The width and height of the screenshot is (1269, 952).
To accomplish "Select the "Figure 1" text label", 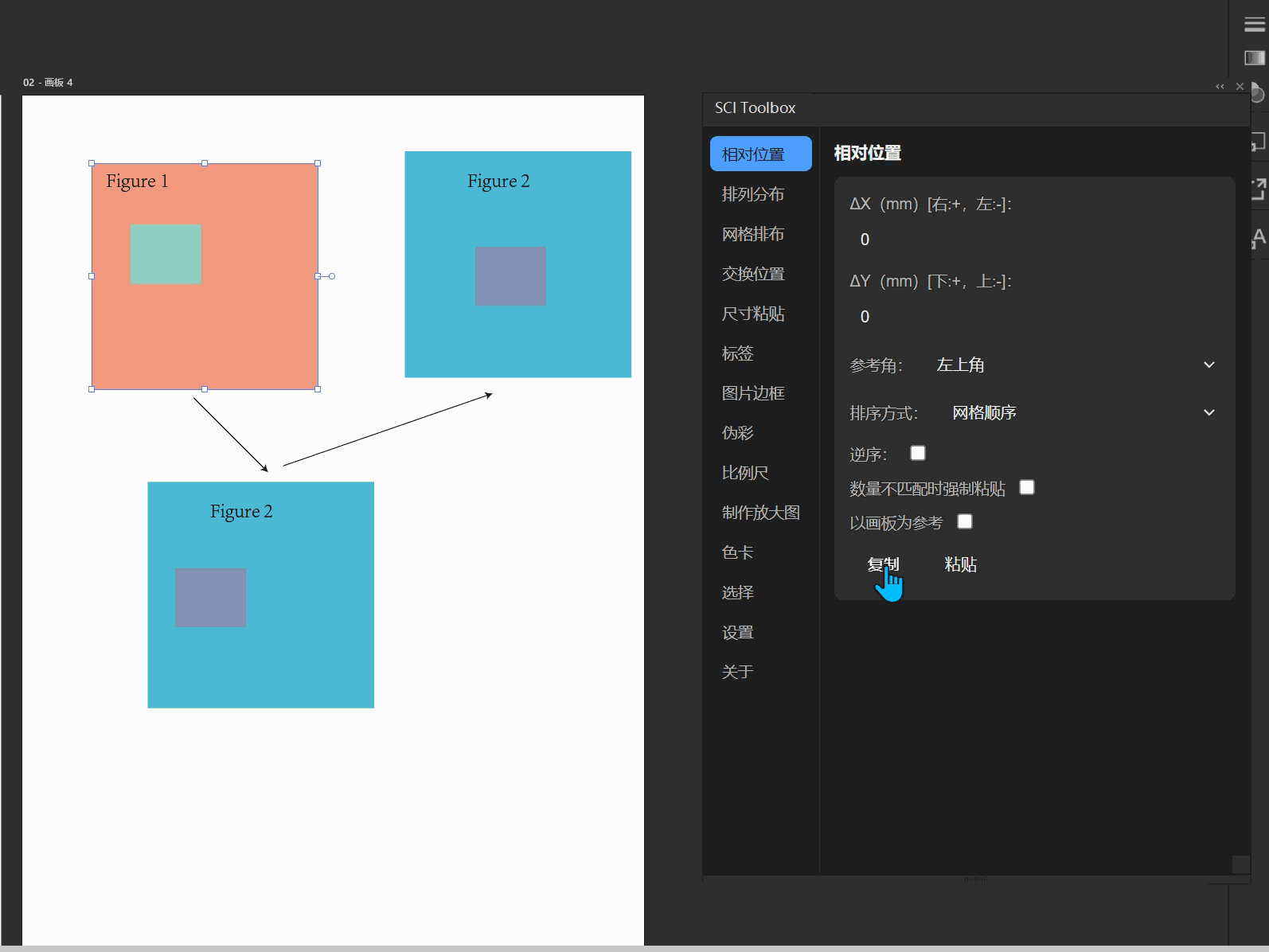I will click(137, 181).
